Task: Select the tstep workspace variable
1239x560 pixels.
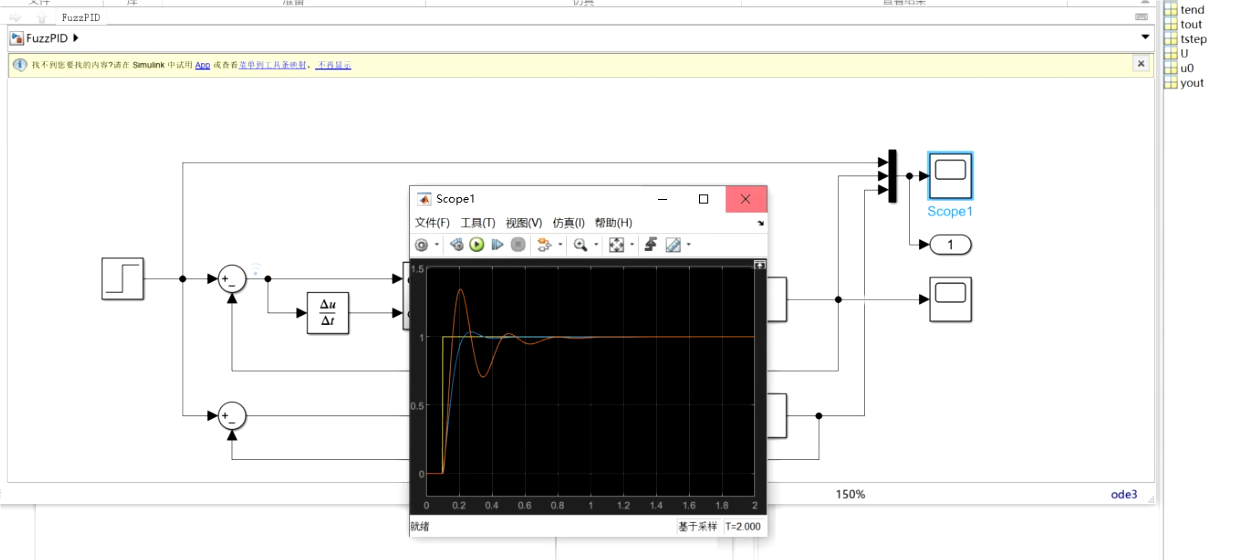Action: [1186, 39]
